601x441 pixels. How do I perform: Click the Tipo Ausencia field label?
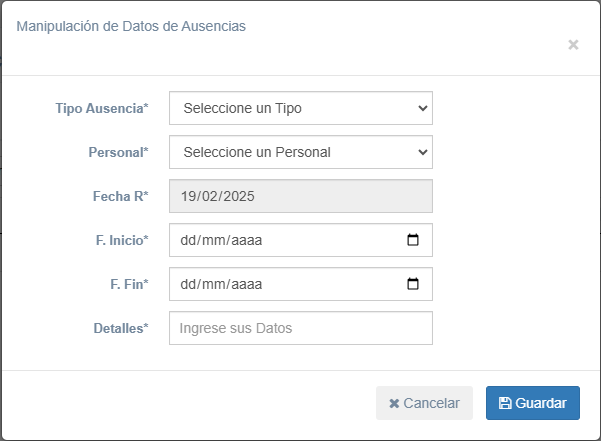(x=102, y=108)
